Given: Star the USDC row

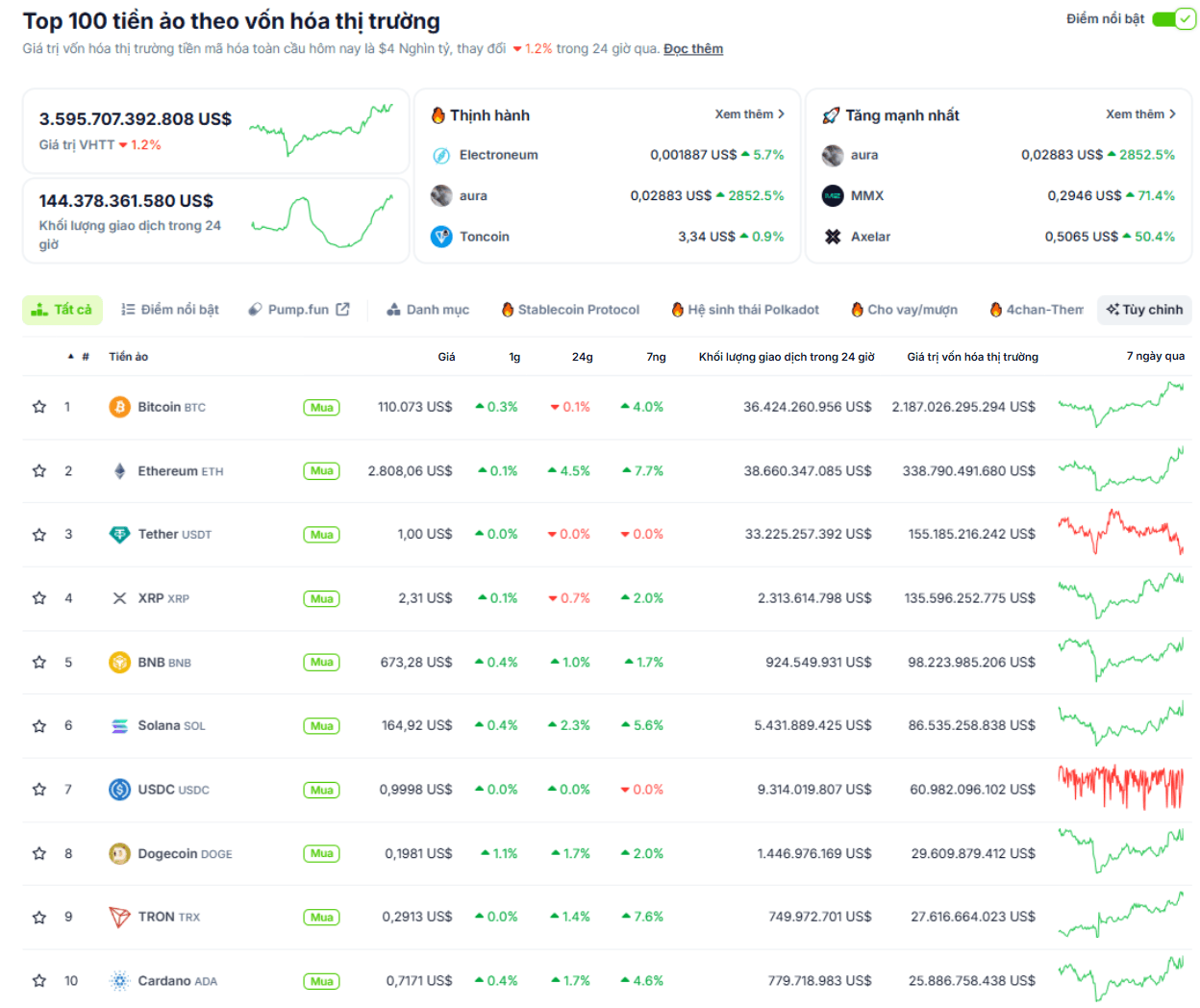Looking at the screenshot, I should click(39, 790).
